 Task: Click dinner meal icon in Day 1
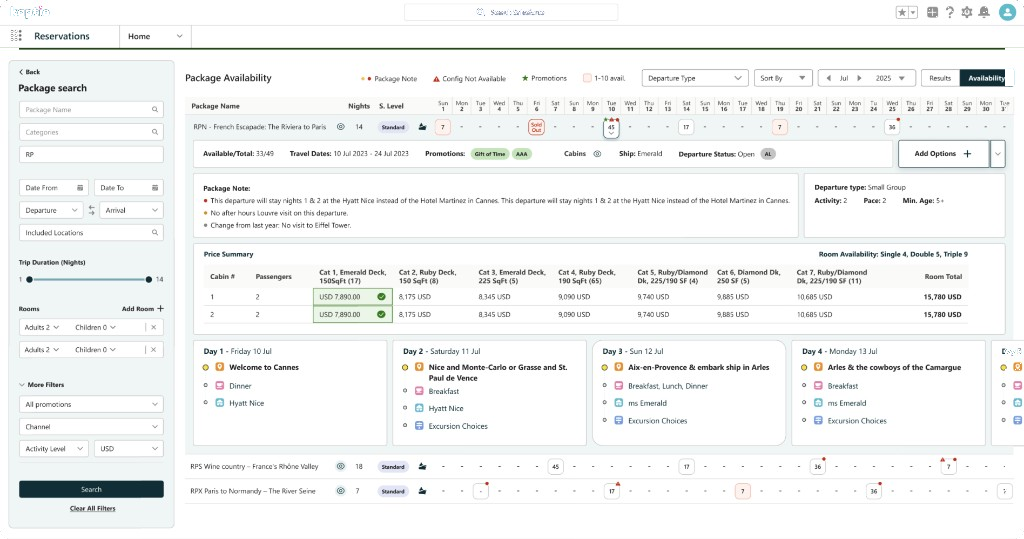coord(220,386)
